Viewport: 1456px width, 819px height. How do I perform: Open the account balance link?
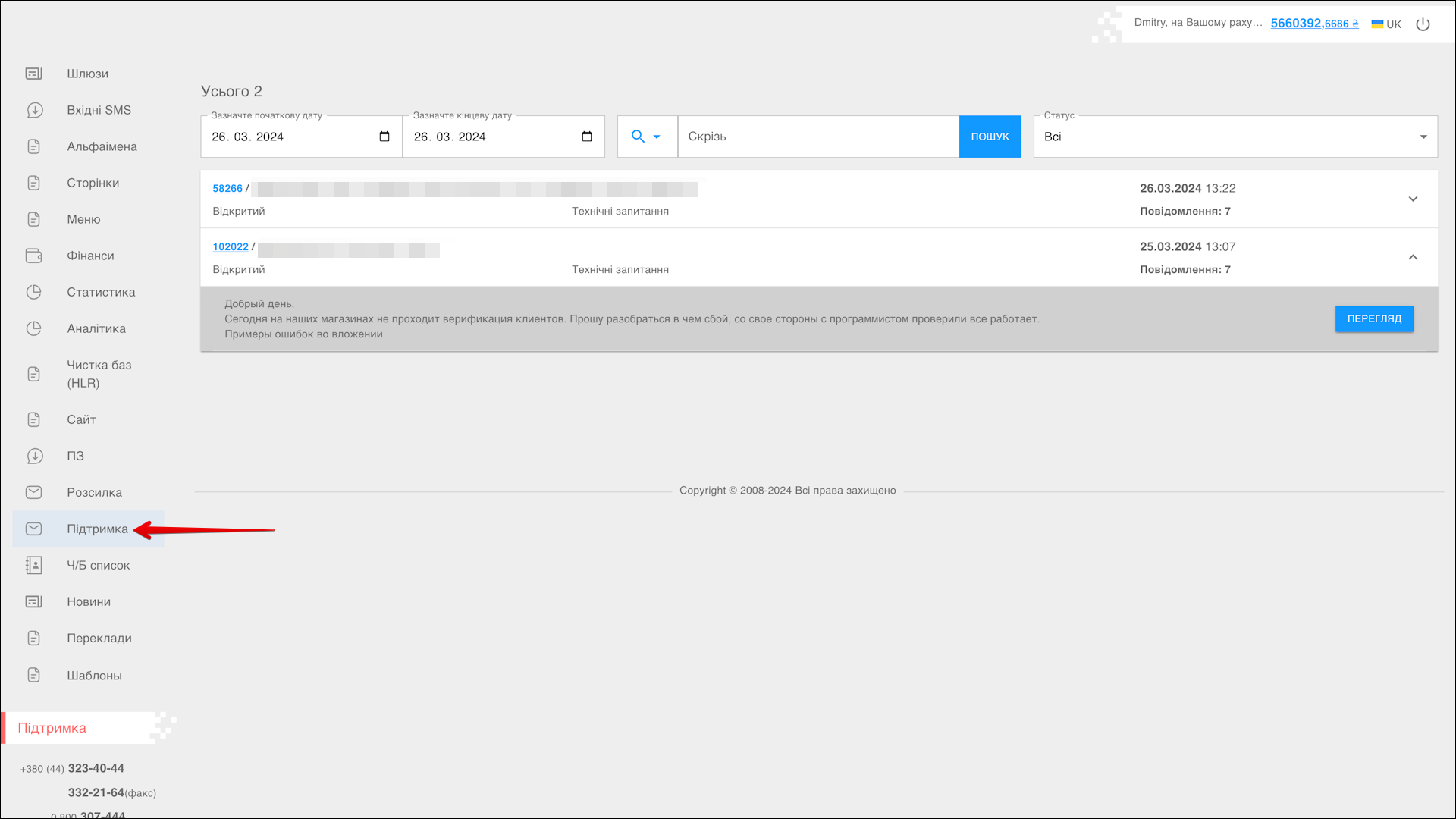(x=1314, y=24)
